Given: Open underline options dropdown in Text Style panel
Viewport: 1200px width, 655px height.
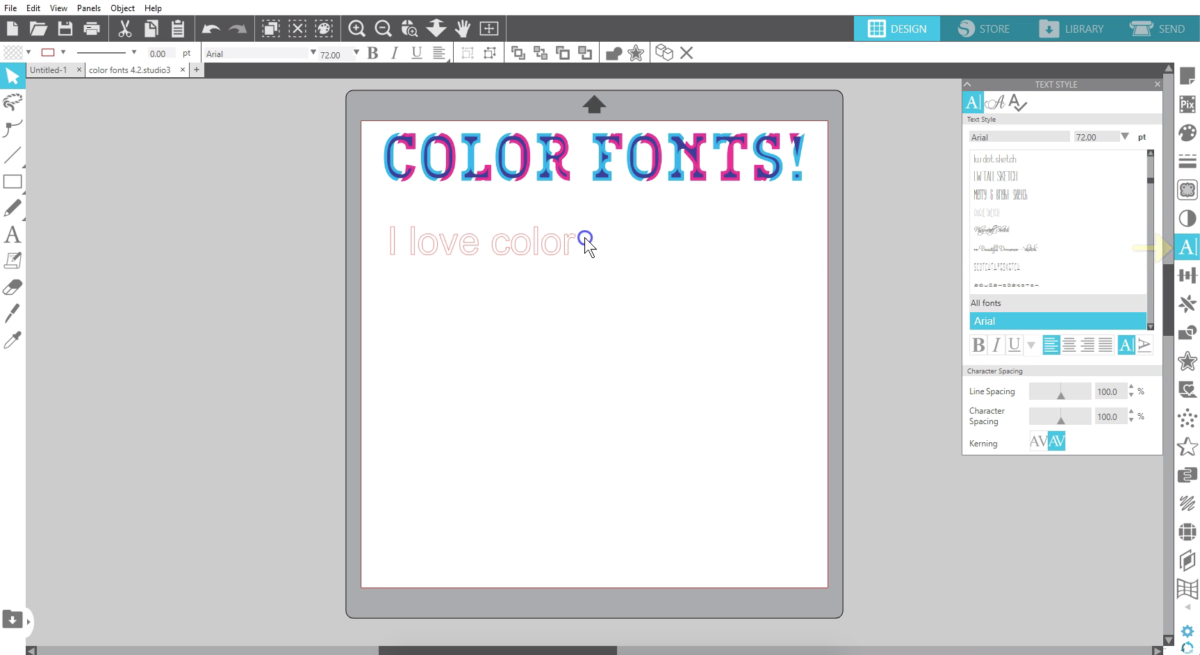Looking at the screenshot, I should click(1031, 346).
